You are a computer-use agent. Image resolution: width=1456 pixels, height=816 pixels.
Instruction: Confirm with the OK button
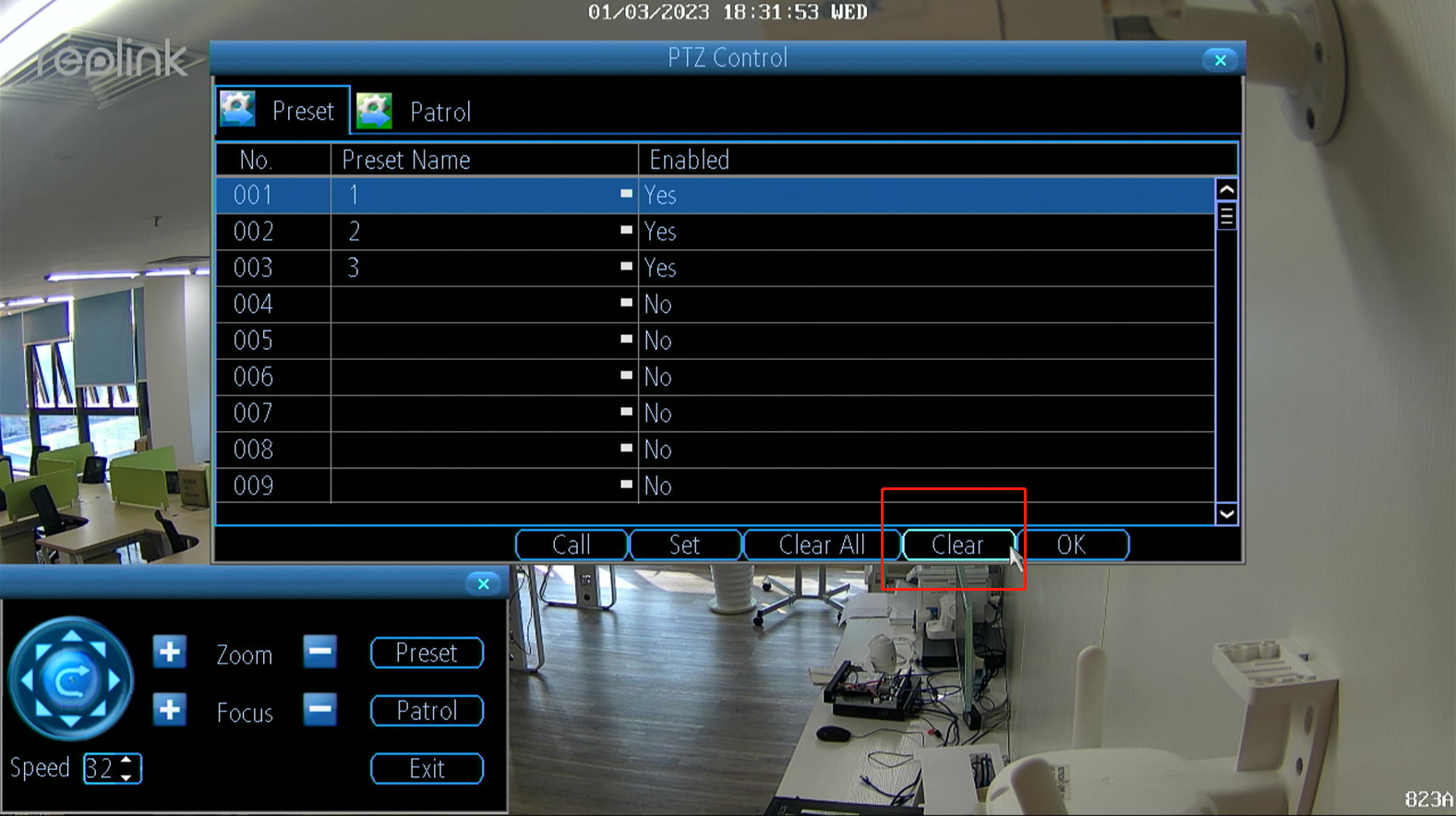(1072, 545)
